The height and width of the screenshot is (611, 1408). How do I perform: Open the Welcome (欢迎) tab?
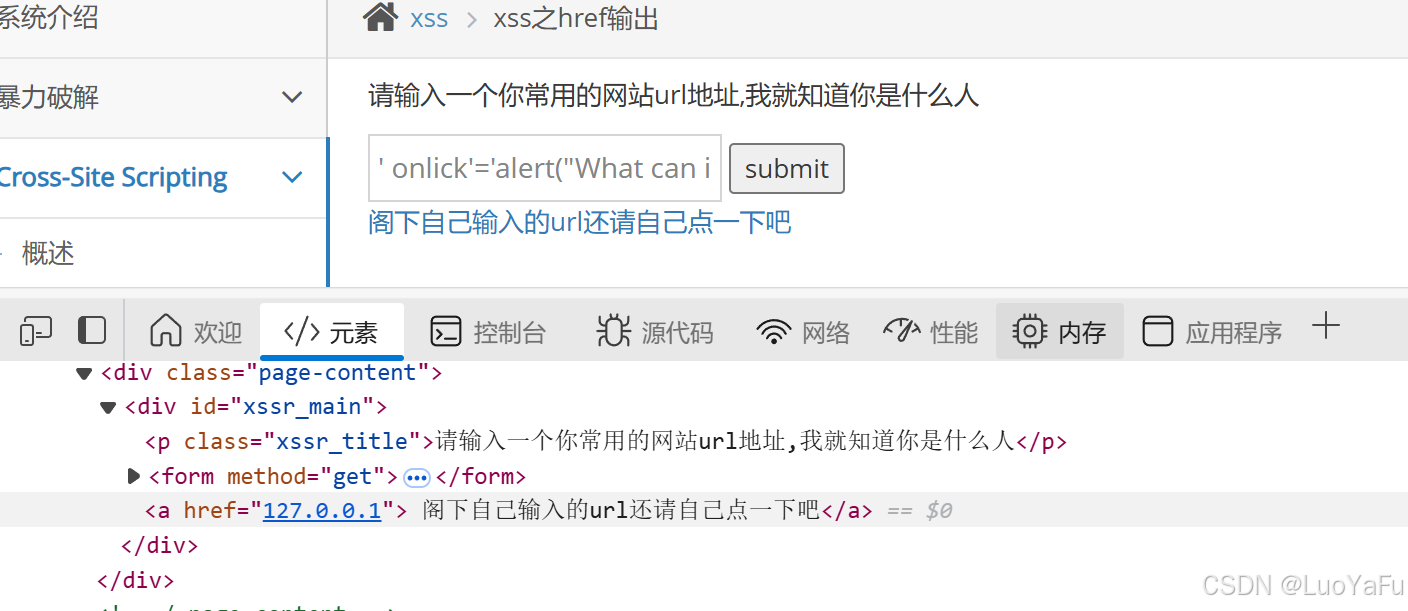point(196,332)
